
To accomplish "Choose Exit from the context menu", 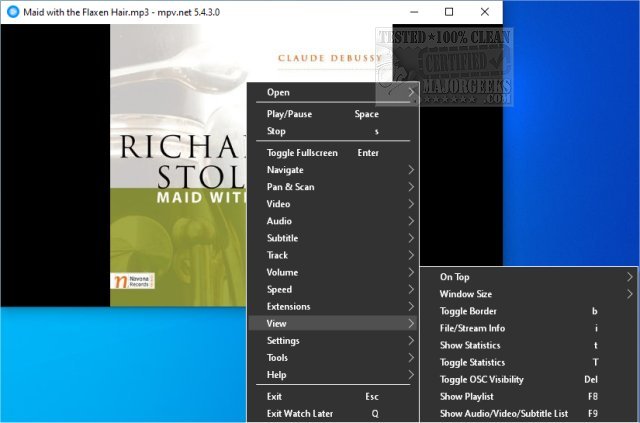I will coord(333,396).
